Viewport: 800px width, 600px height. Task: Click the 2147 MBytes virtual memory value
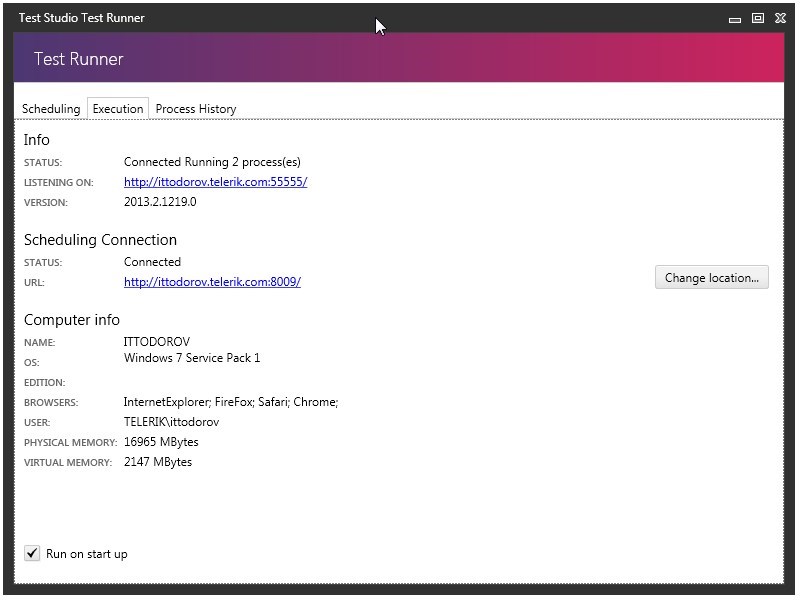point(158,462)
